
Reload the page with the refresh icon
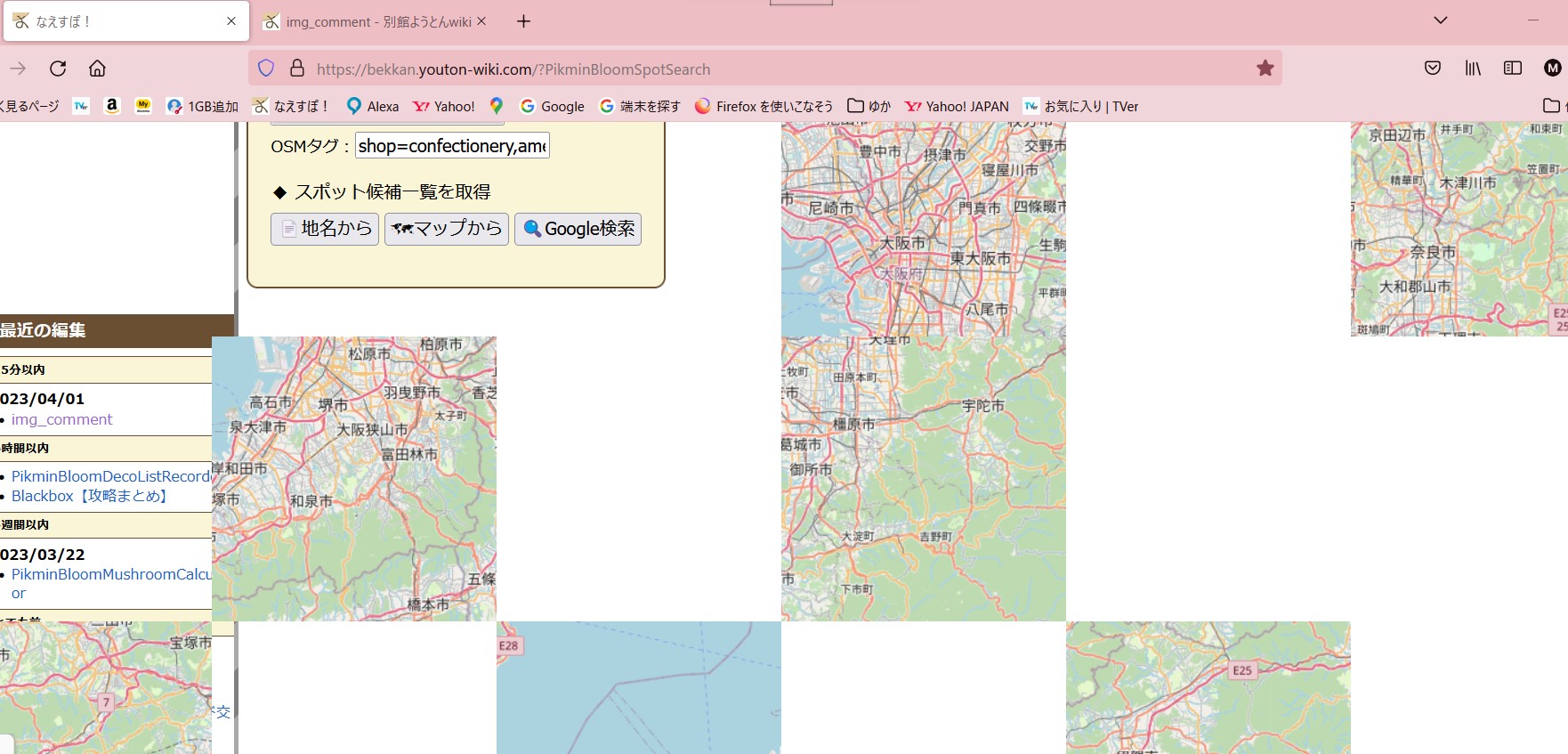(58, 69)
